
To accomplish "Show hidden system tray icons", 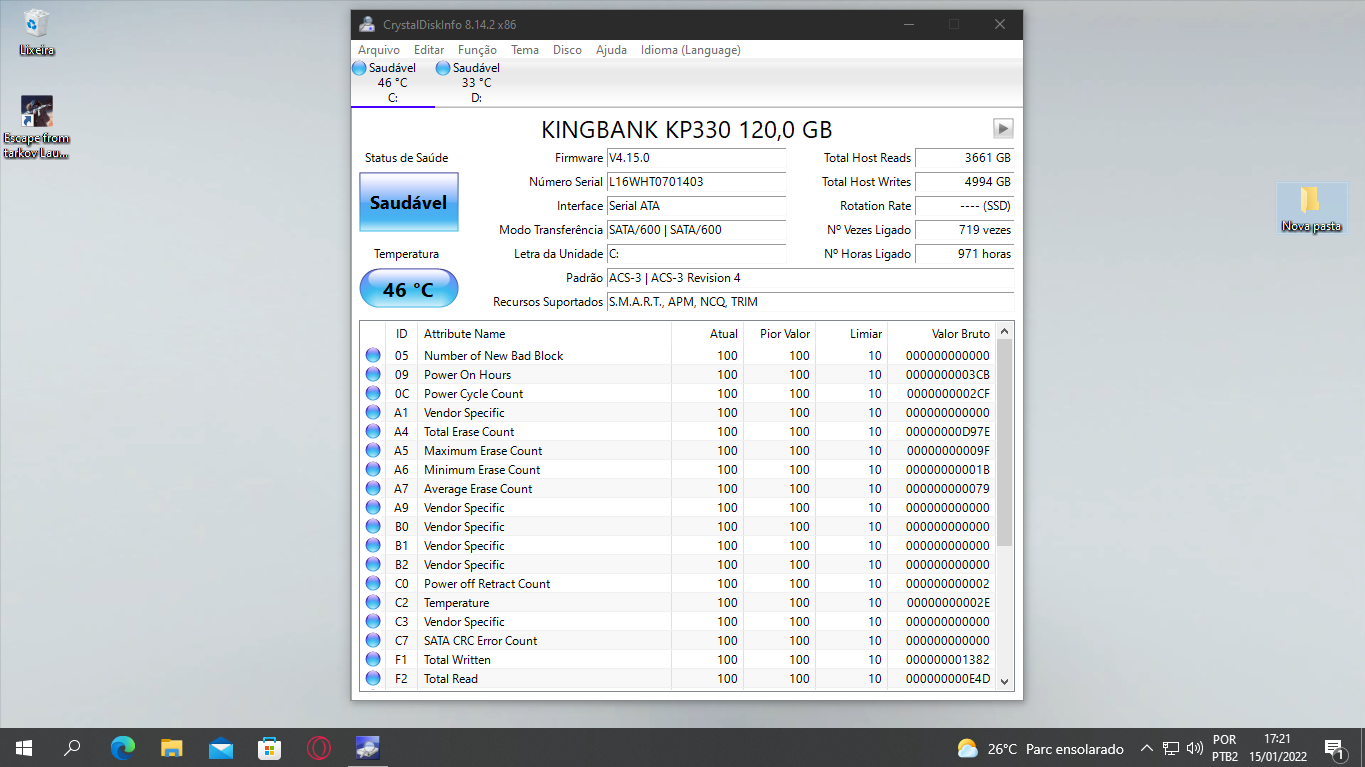I will click(1147, 748).
